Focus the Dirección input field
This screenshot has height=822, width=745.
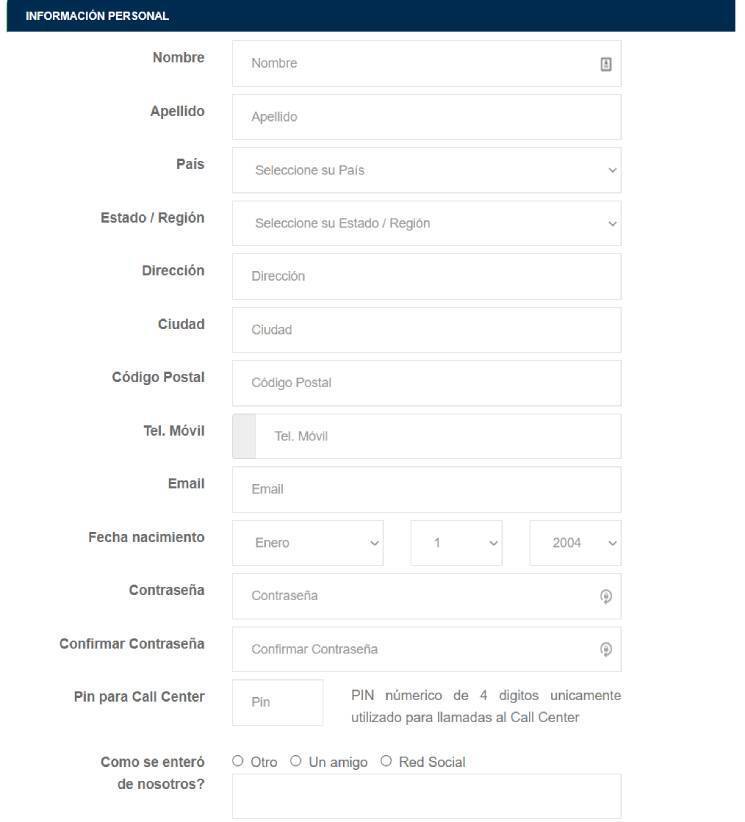coord(427,277)
